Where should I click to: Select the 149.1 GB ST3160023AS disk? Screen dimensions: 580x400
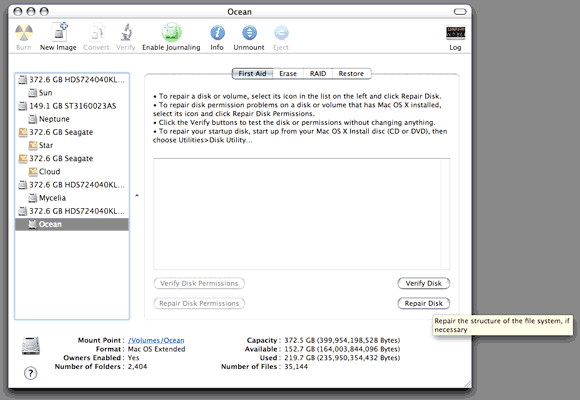pyautogui.click(x=72, y=106)
